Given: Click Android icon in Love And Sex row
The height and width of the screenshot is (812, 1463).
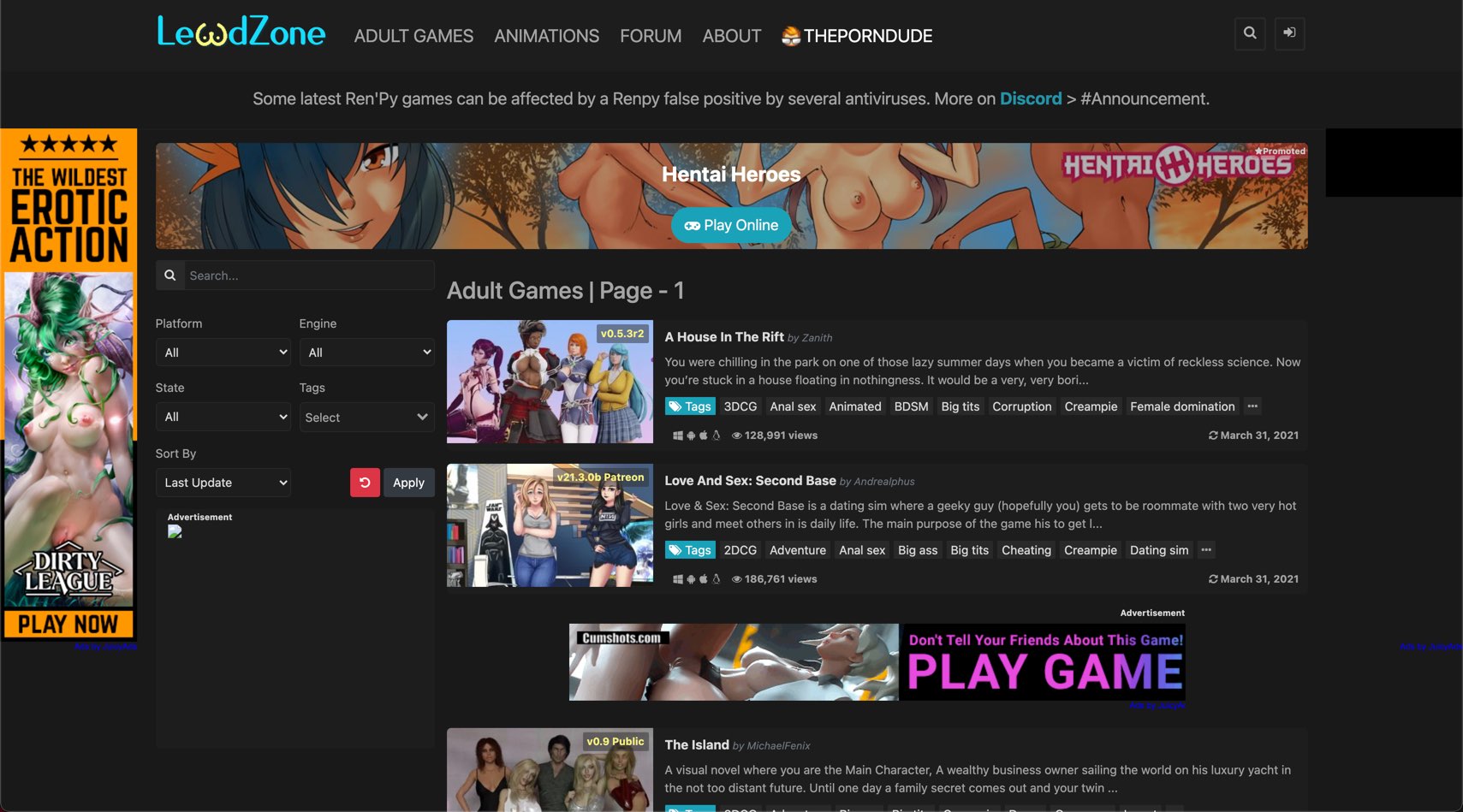Looking at the screenshot, I should [691, 579].
